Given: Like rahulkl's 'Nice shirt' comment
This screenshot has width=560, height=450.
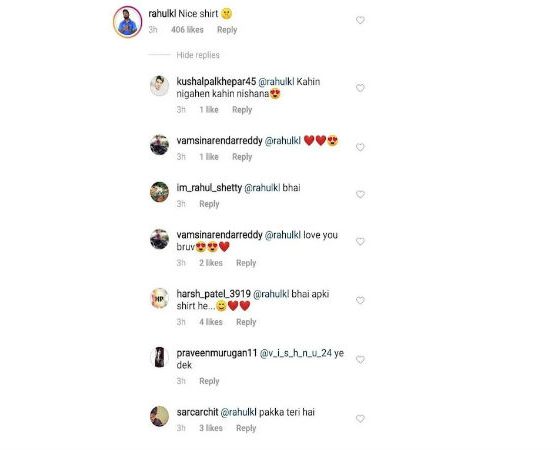Looking at the screenshot, I should click(360, 20).
